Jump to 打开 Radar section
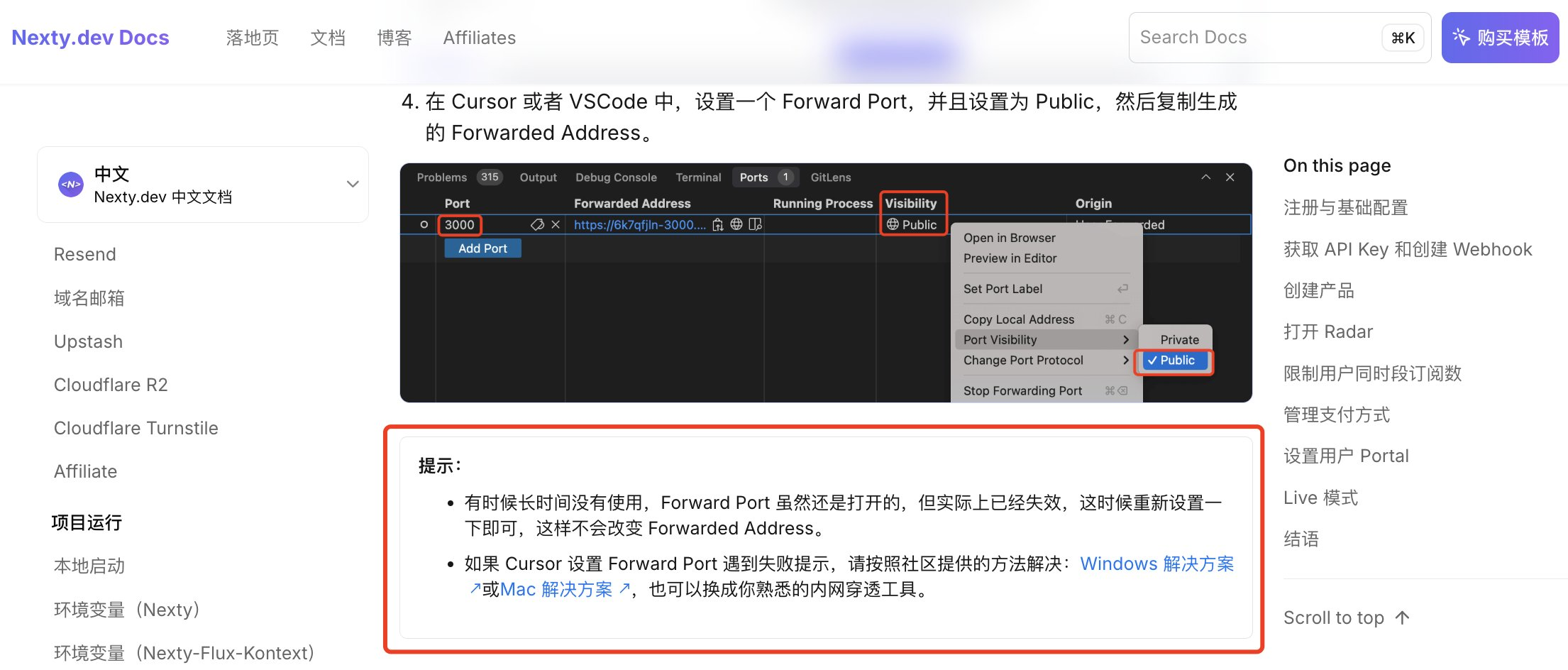This screenshot has height=670, width=1568. tap(1327, 331)
